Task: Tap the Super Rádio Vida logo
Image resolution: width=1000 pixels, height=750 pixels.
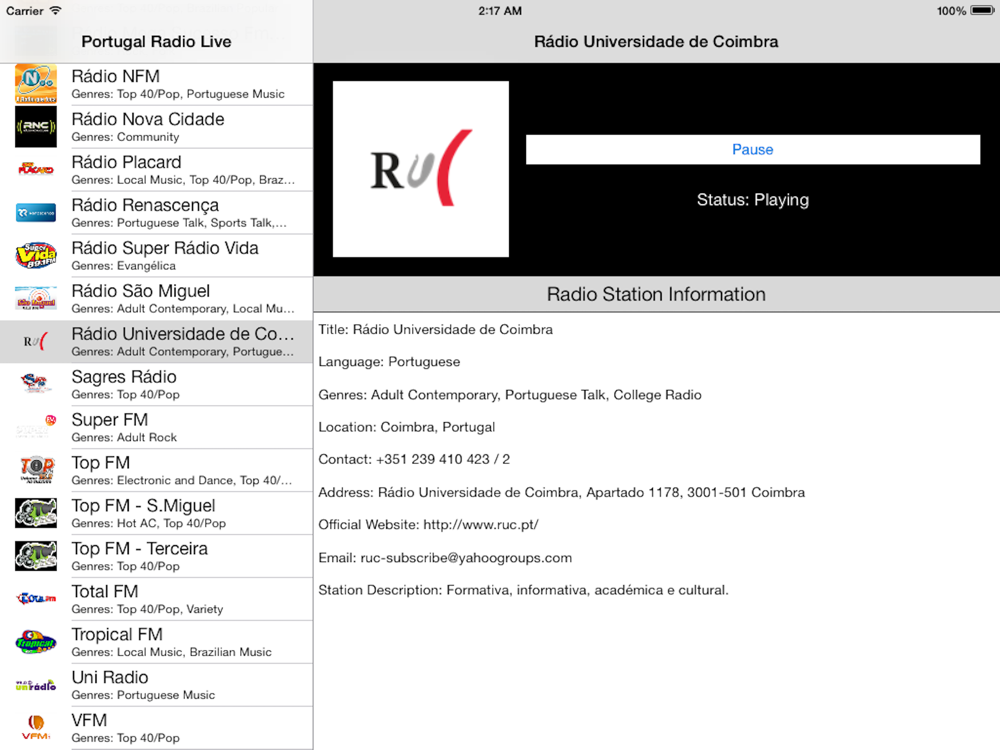Action: tap(36, 256)
